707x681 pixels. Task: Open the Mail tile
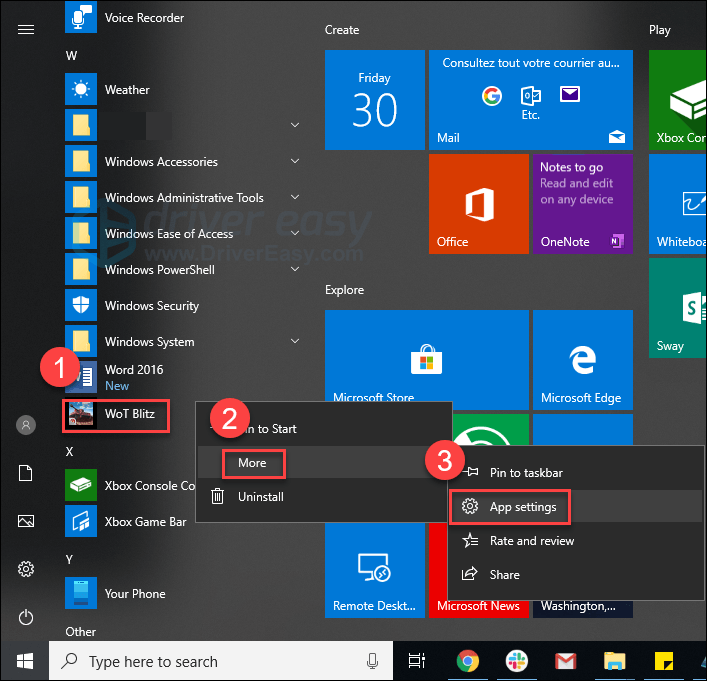[531, 100]
